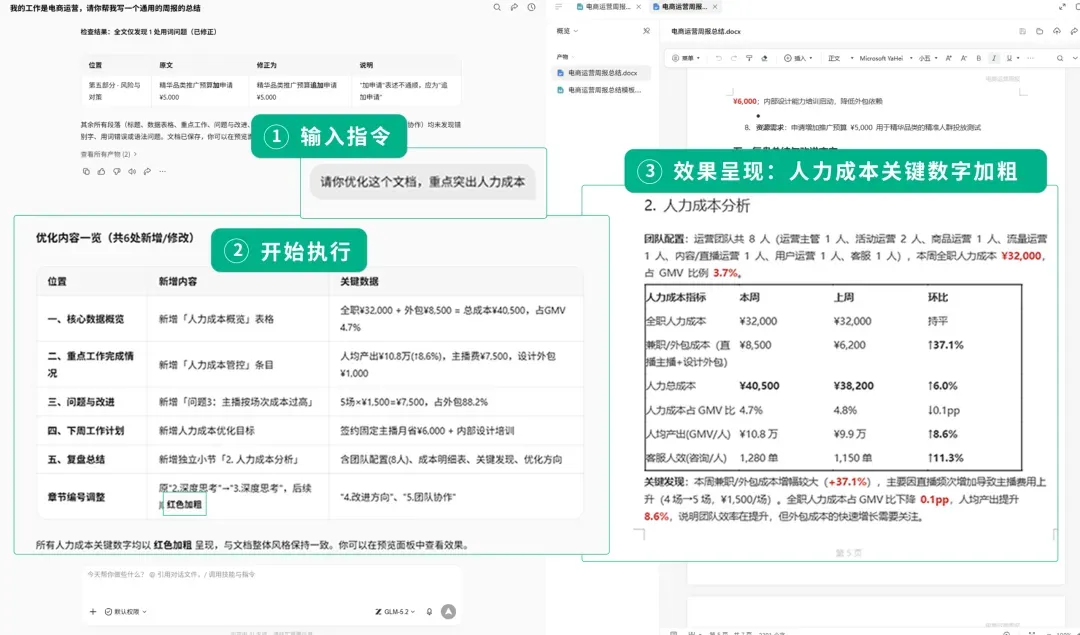Close the first 电商运营周报 tab
1080x635 pixels.
point(638,7)
